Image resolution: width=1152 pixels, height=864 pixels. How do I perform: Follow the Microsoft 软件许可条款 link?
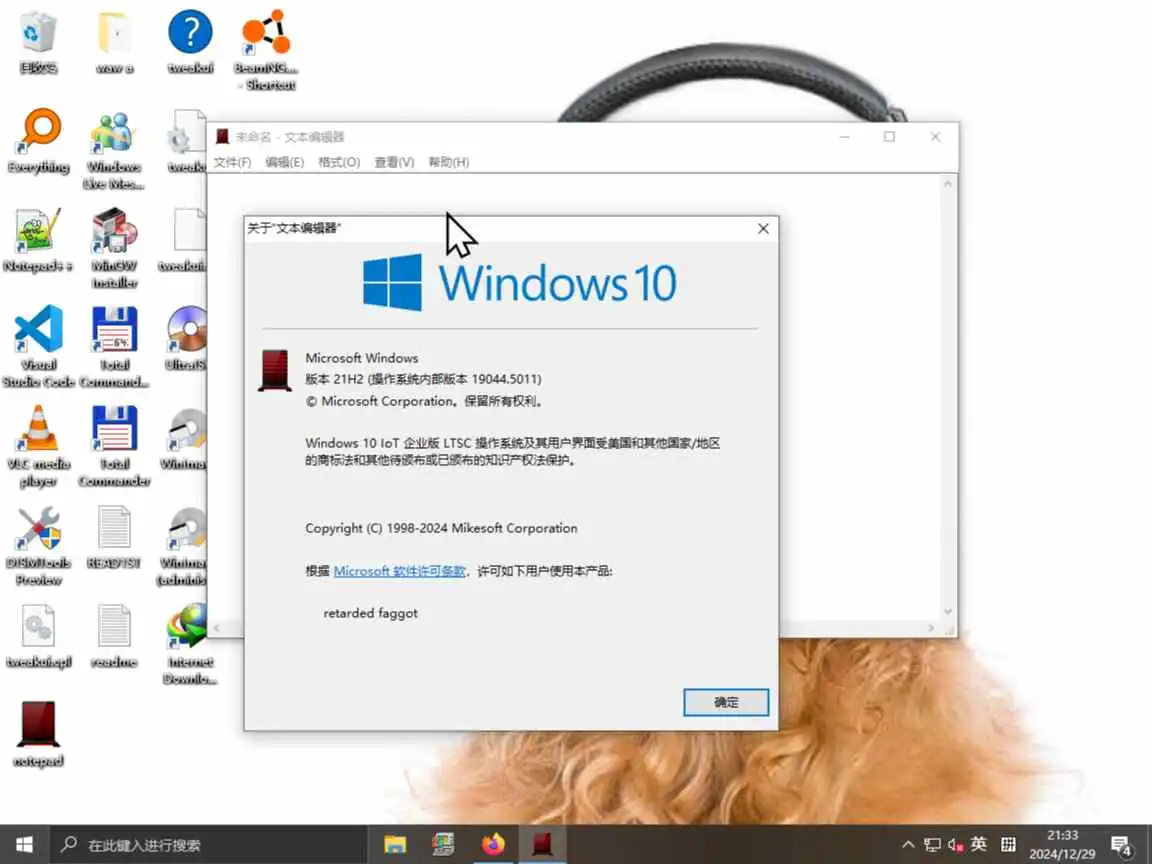[400, 571]
